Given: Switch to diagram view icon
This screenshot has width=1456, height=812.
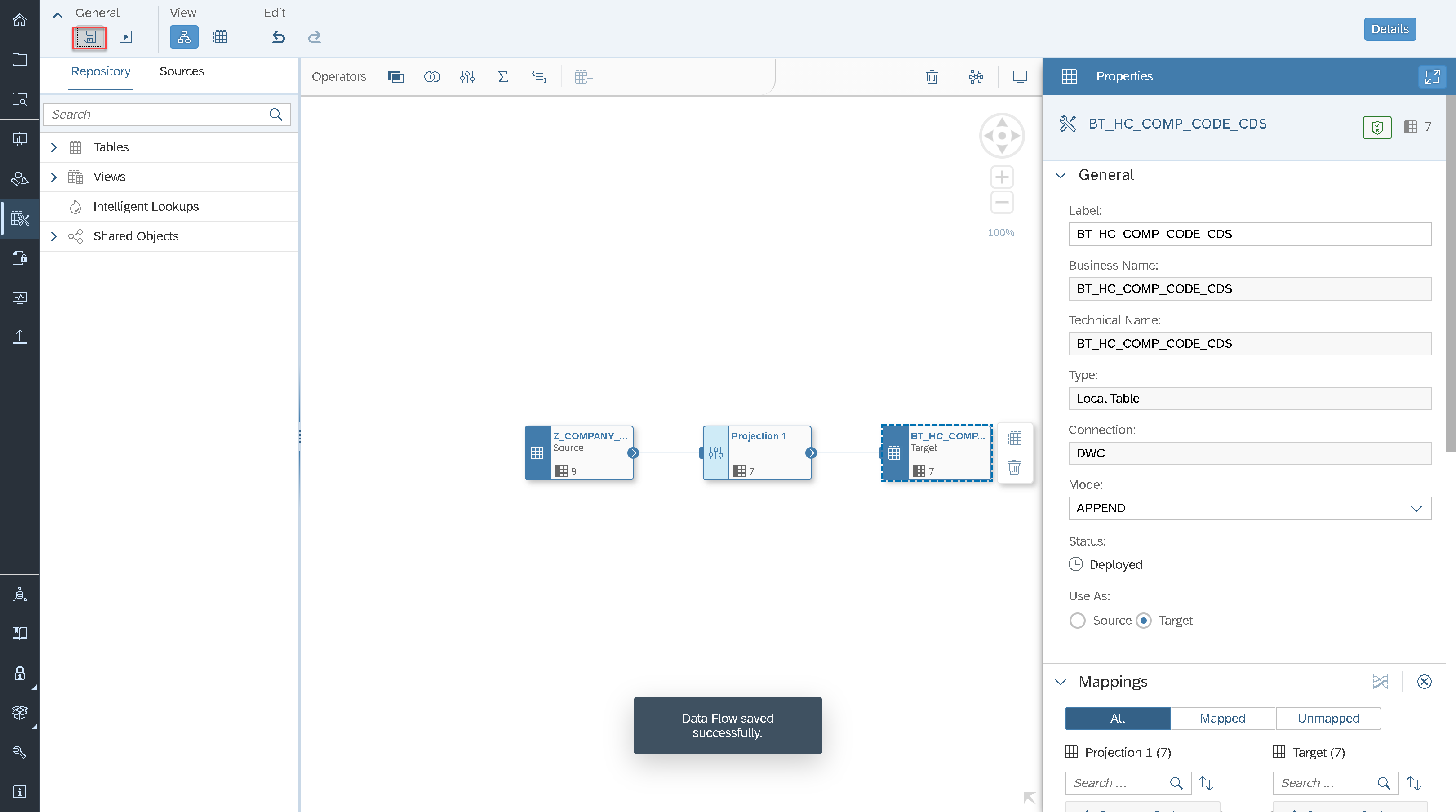Looking at the screenshot, I should pyautogui.click(x=184, y=37).
